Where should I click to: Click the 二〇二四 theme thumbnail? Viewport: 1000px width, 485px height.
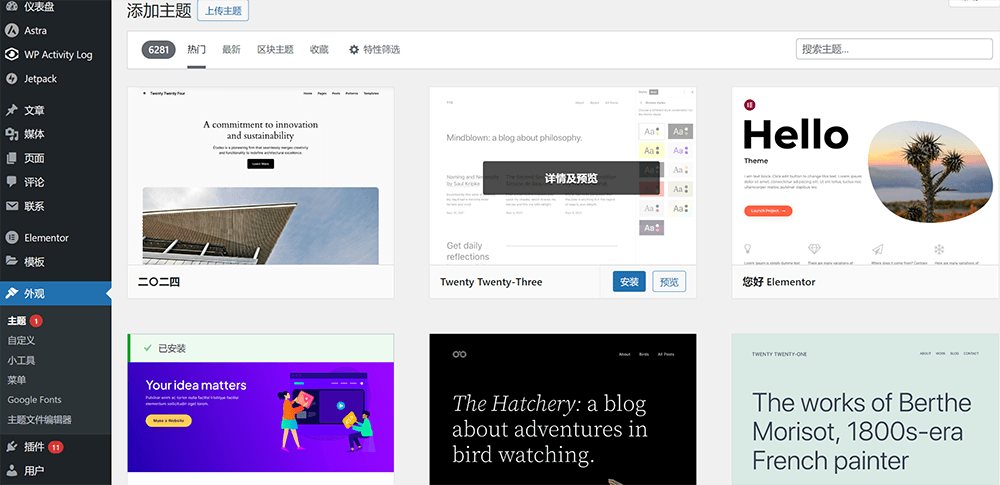[x=261, y=175]
